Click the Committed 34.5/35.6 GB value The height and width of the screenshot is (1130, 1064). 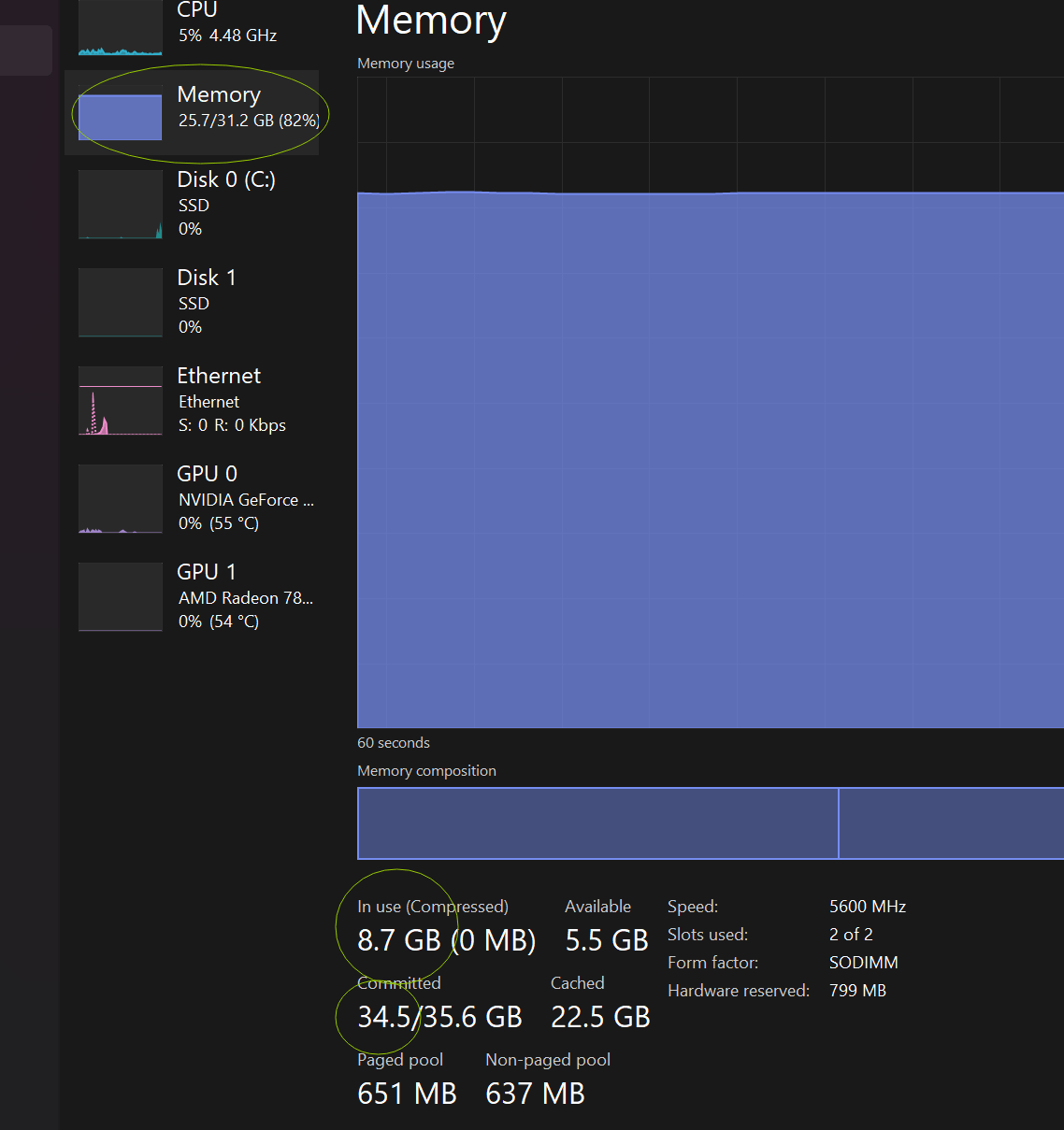(439, 1017)
